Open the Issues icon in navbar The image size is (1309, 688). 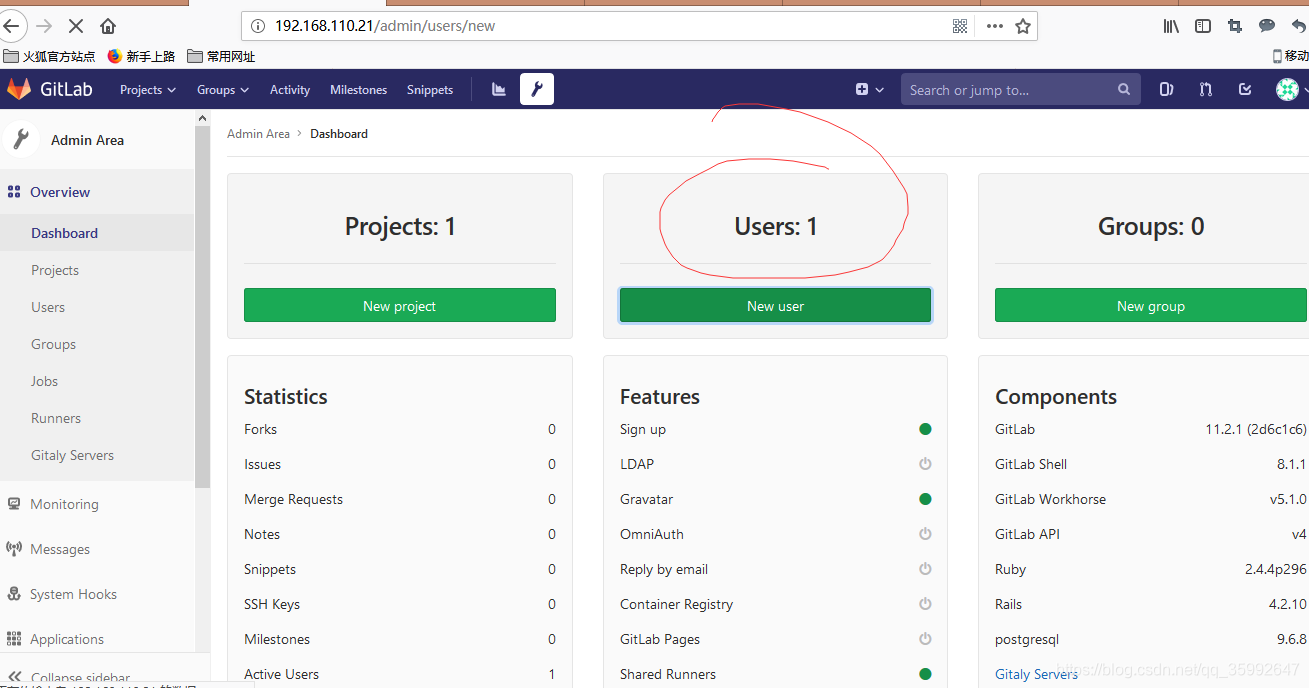click(x=1166, y=89)
